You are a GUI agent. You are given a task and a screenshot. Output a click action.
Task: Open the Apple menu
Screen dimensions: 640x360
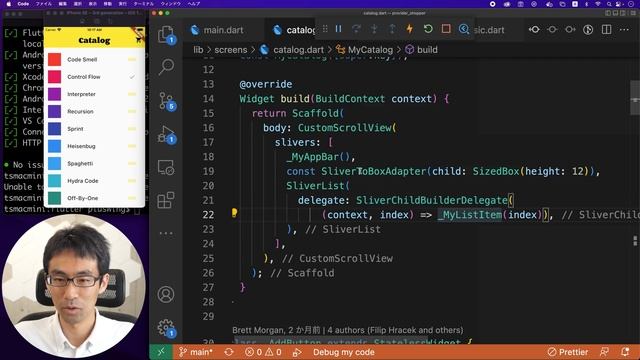point(8,4)
